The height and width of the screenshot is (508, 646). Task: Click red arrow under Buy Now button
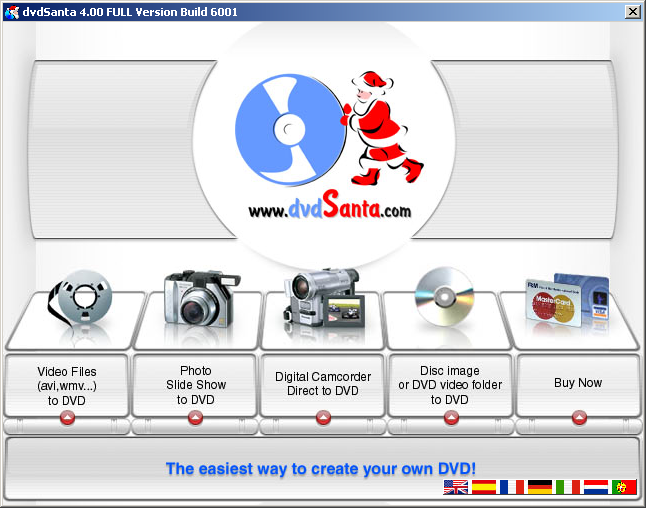579,418
